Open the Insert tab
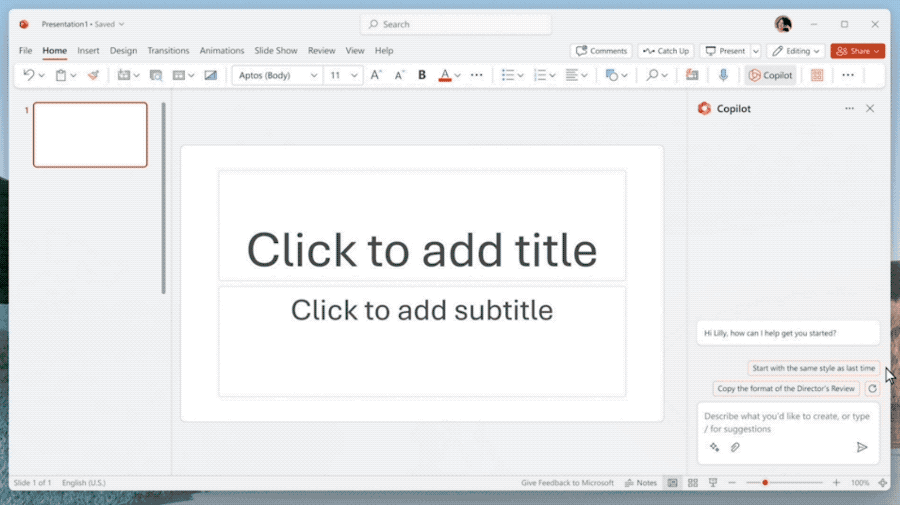This screenshot has width=900, height=505. [x=88, y=51]
